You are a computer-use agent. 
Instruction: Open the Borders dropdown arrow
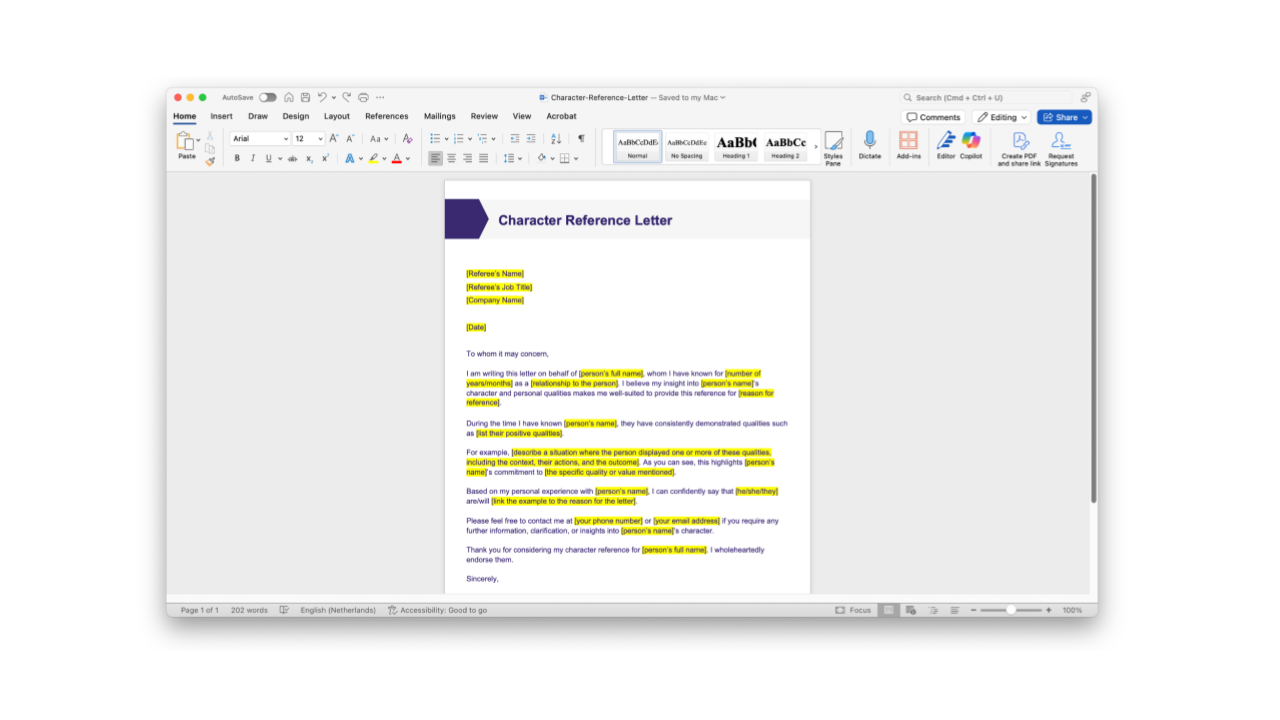click(x=577, y=159)
